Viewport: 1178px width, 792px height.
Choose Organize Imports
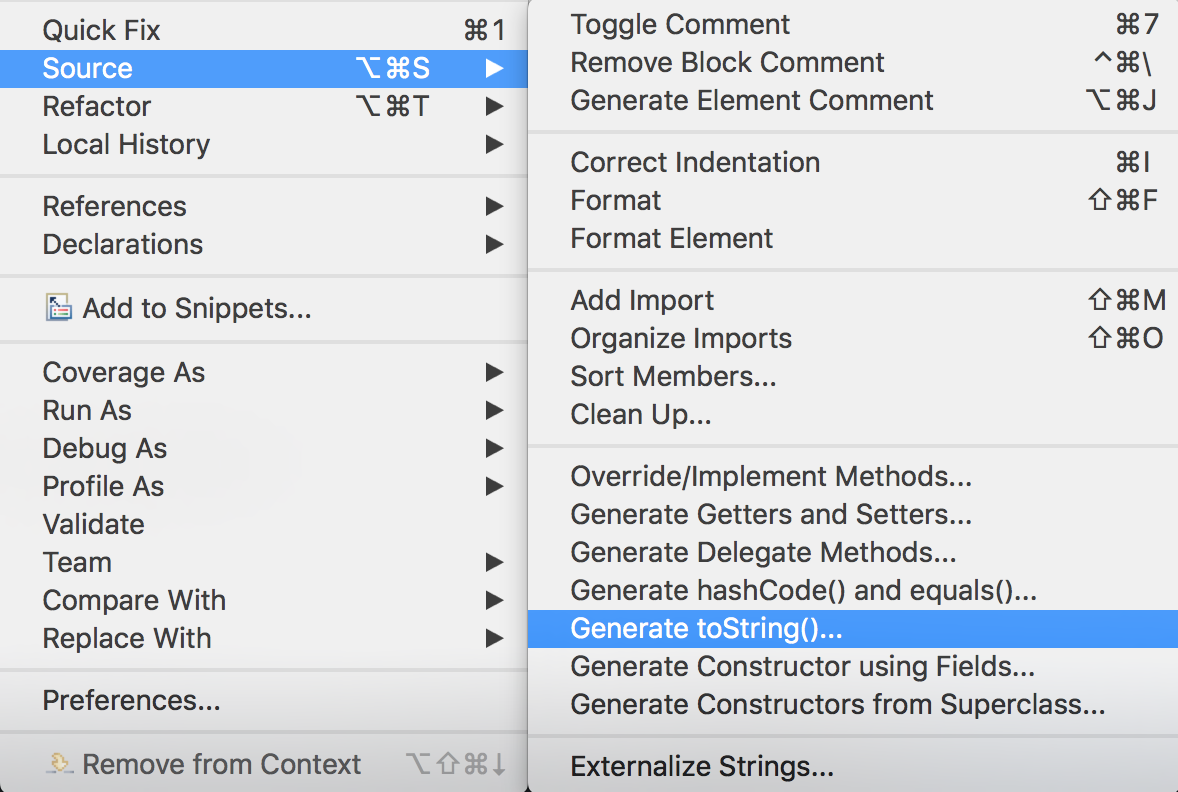tap(681, 338)
